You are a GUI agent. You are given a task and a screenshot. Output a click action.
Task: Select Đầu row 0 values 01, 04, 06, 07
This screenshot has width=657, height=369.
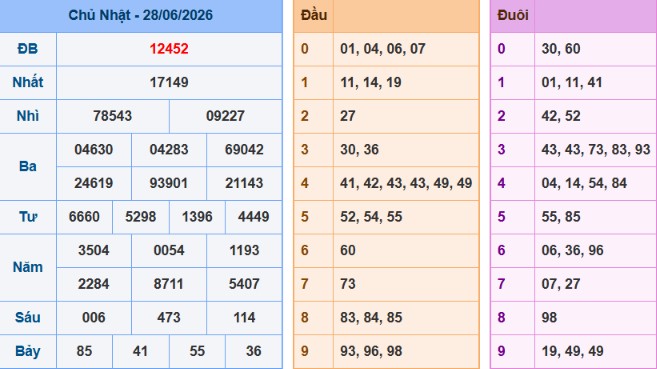click(x=383, y=49)
